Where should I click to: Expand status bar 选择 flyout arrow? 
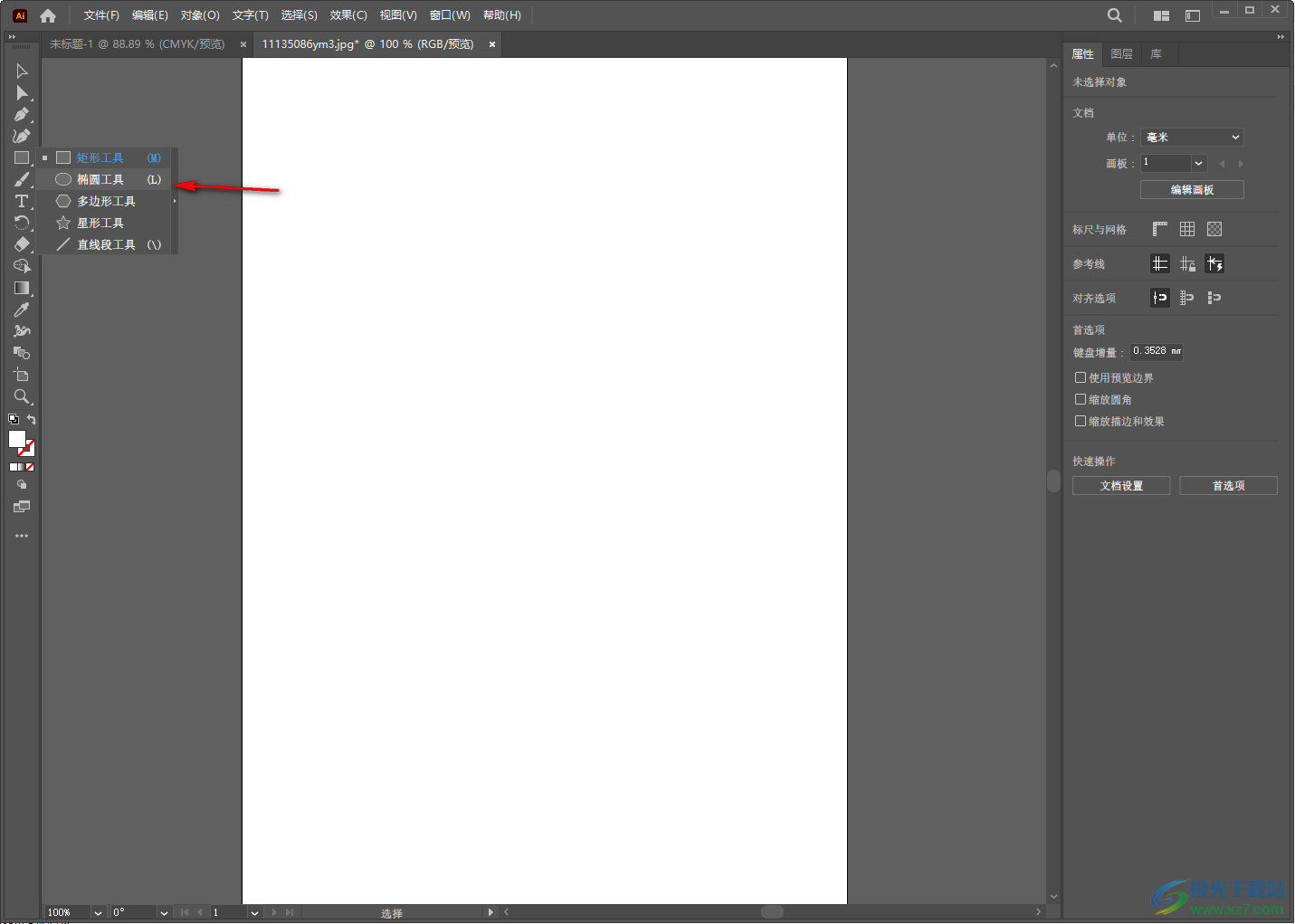tap(490, 912)
